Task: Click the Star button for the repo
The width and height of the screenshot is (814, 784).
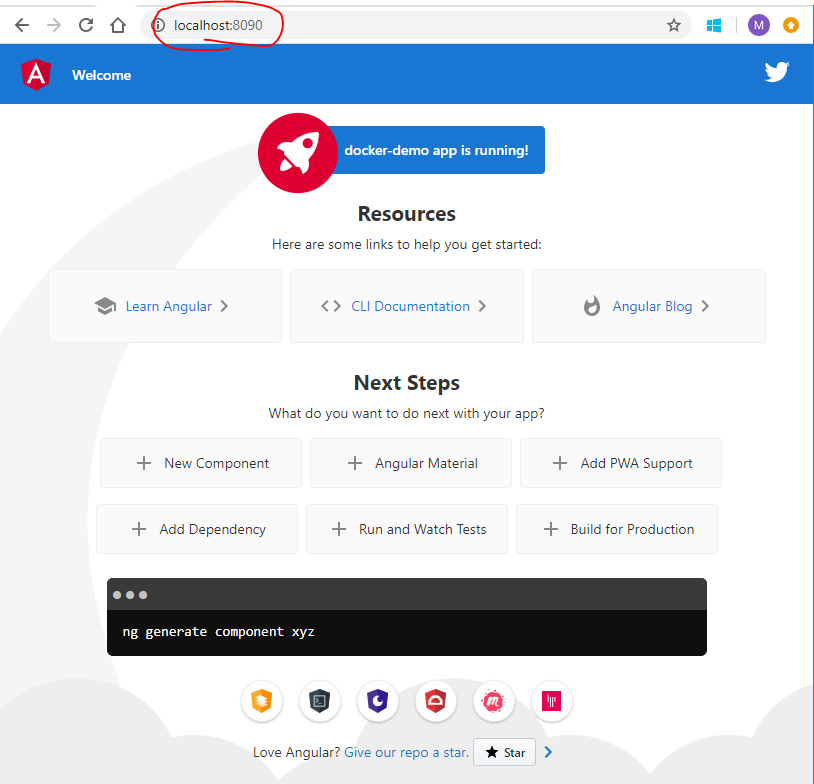Action: 505,752
